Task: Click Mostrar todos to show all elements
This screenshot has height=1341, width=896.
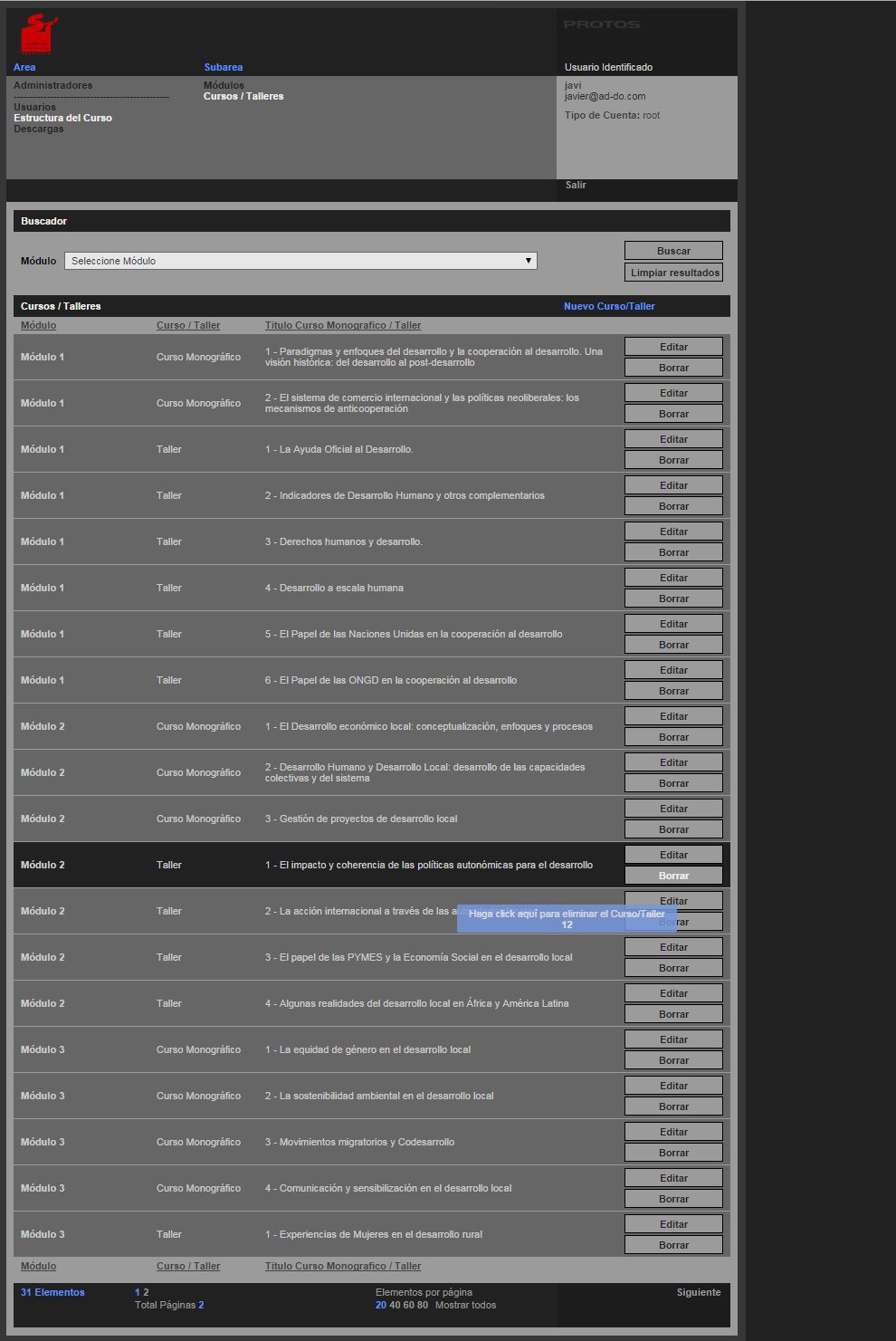Action: click(465, 1305)
